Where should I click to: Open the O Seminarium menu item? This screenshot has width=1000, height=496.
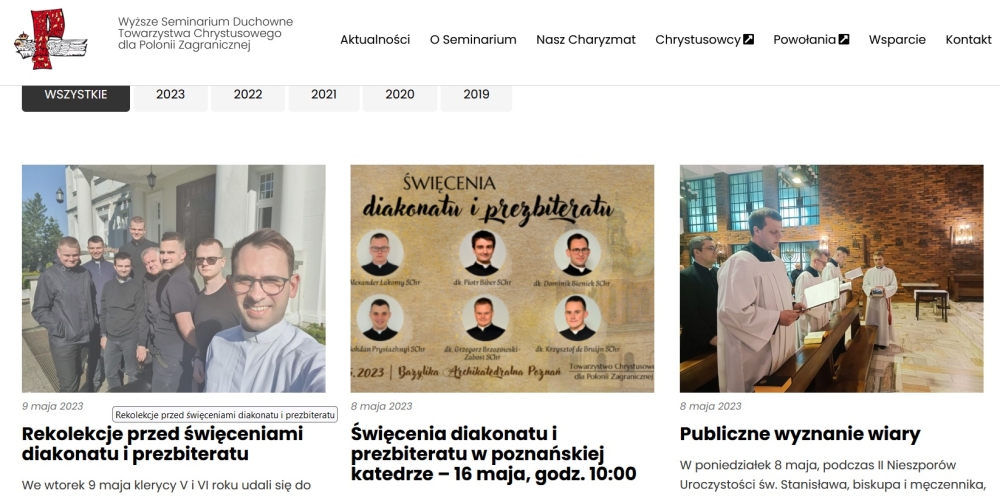tap(473, 40)
